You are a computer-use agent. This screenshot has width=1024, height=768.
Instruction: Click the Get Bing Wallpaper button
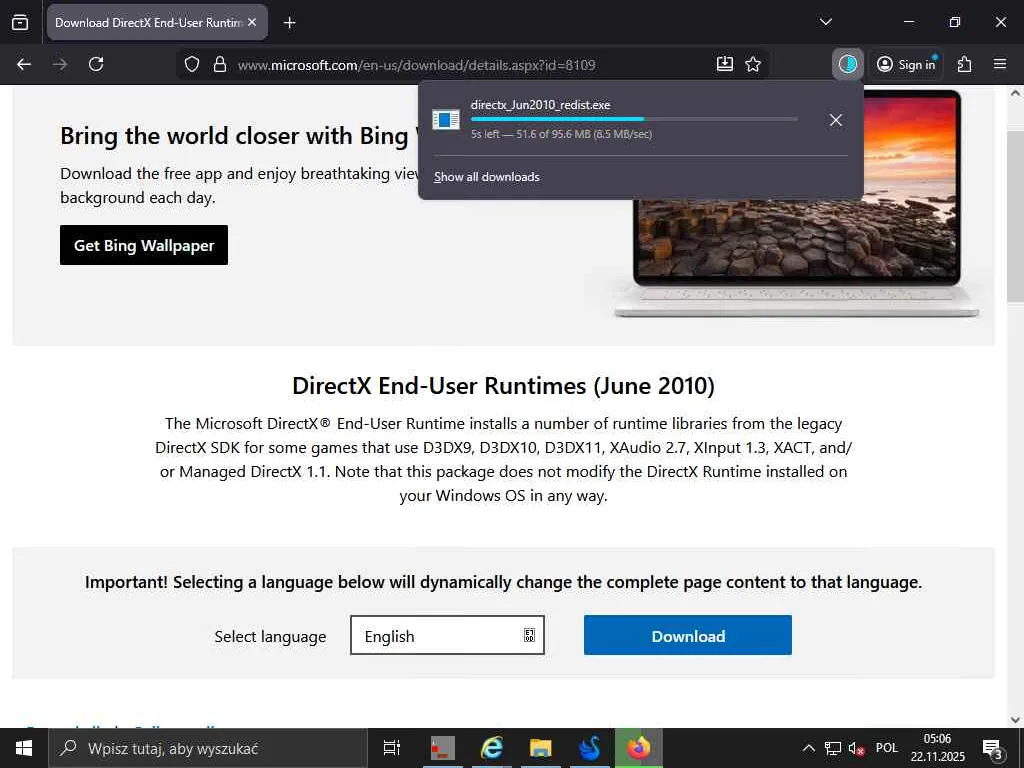click(x=144, y=245)
